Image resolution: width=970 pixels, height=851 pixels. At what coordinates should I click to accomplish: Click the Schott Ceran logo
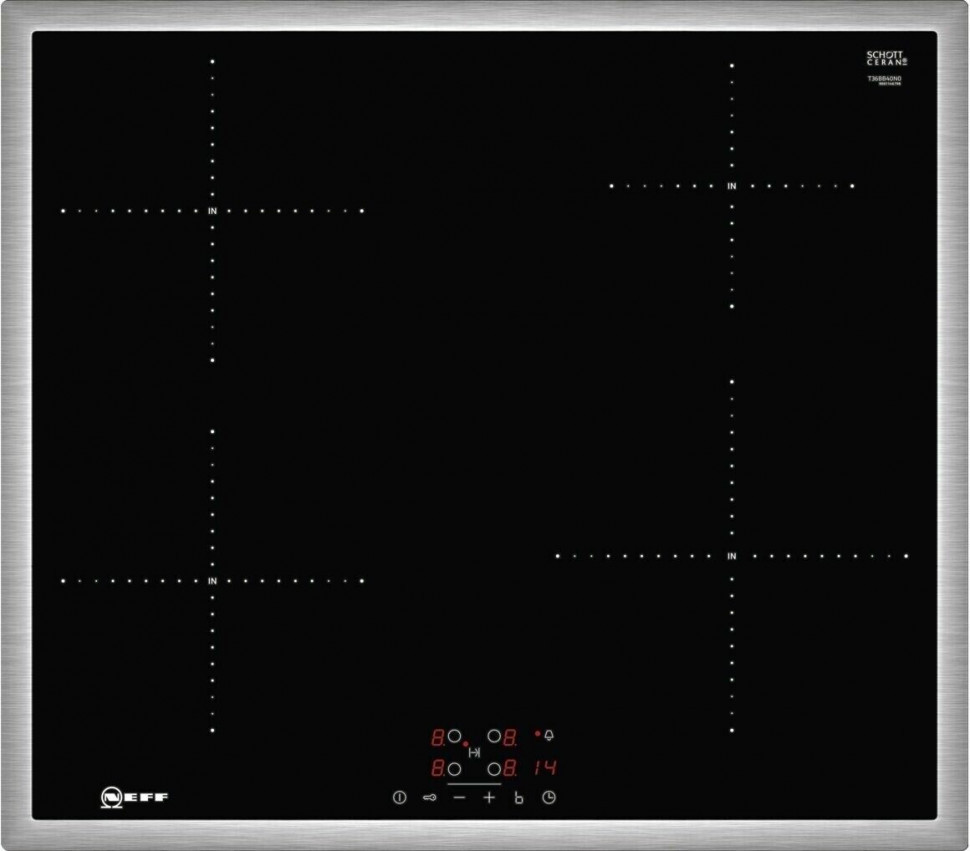coord(886,58)
